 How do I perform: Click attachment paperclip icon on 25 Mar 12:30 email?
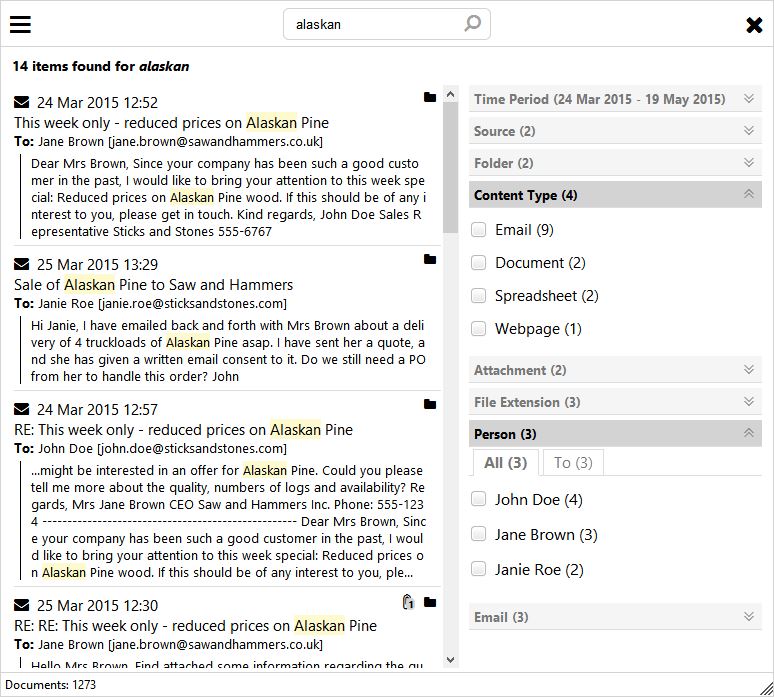click(x=408, y=602)
